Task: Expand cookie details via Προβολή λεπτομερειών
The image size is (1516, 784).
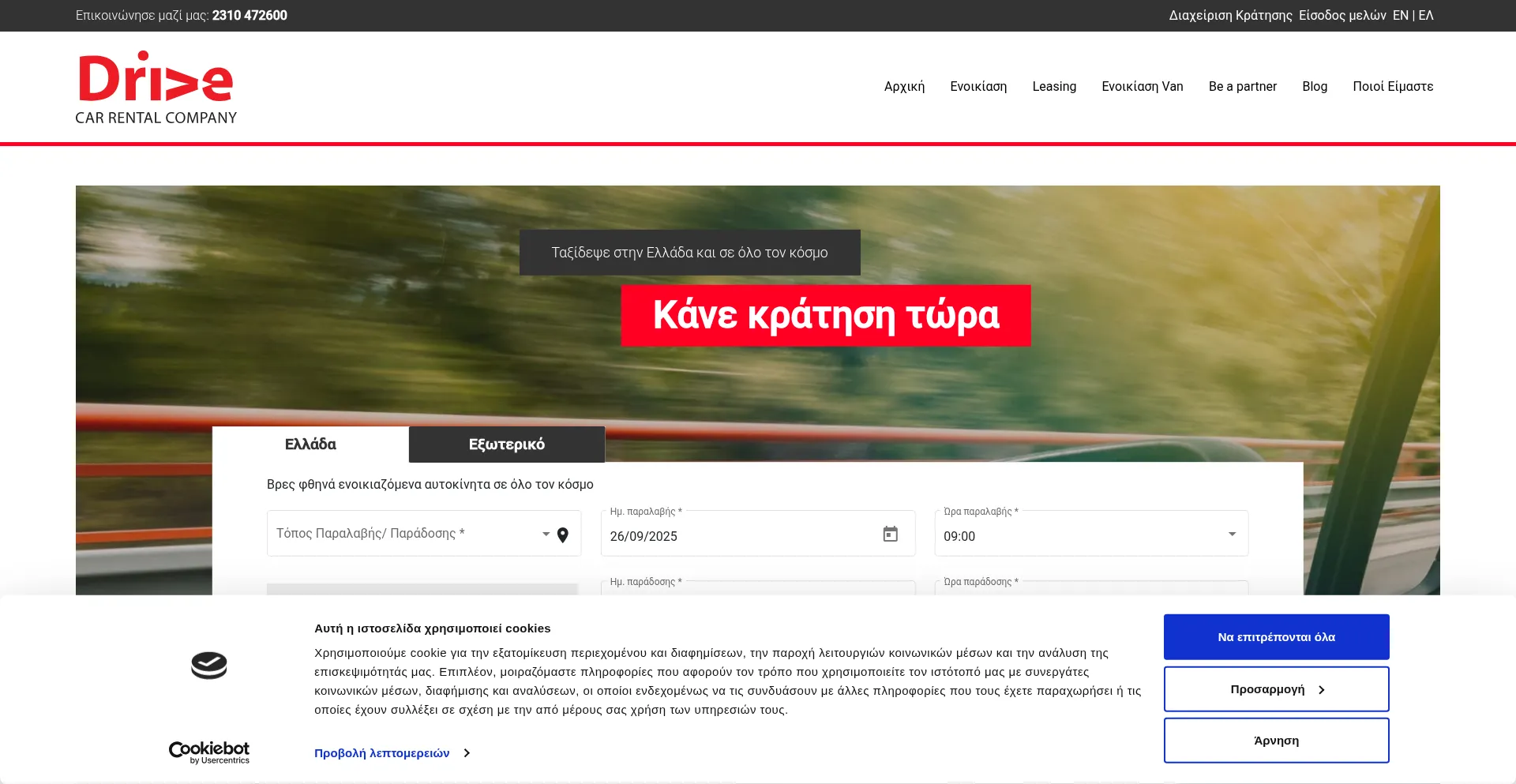Action: point(392,753)
